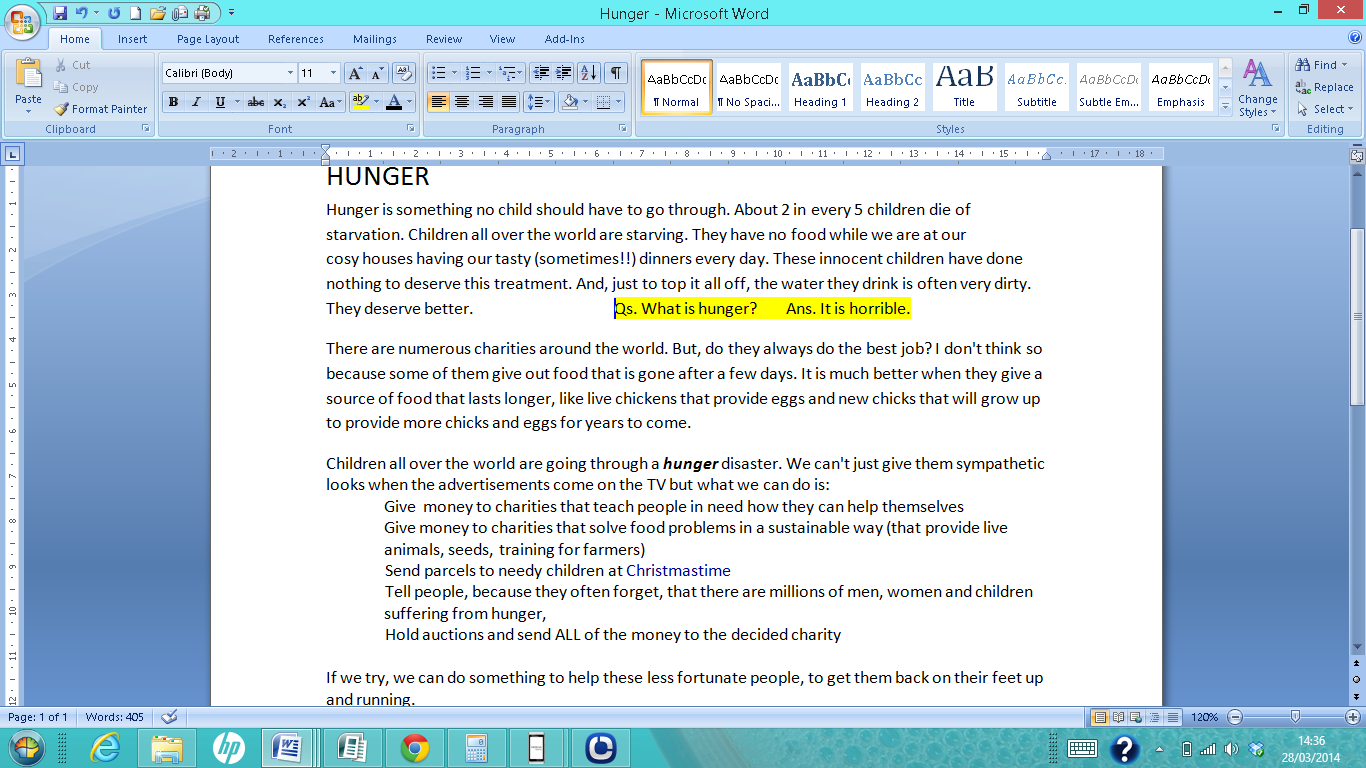Open the Windows Start menu
The width and height of the screenshot is (1366, 768).
pyautogui.click(x=25, y=747)
